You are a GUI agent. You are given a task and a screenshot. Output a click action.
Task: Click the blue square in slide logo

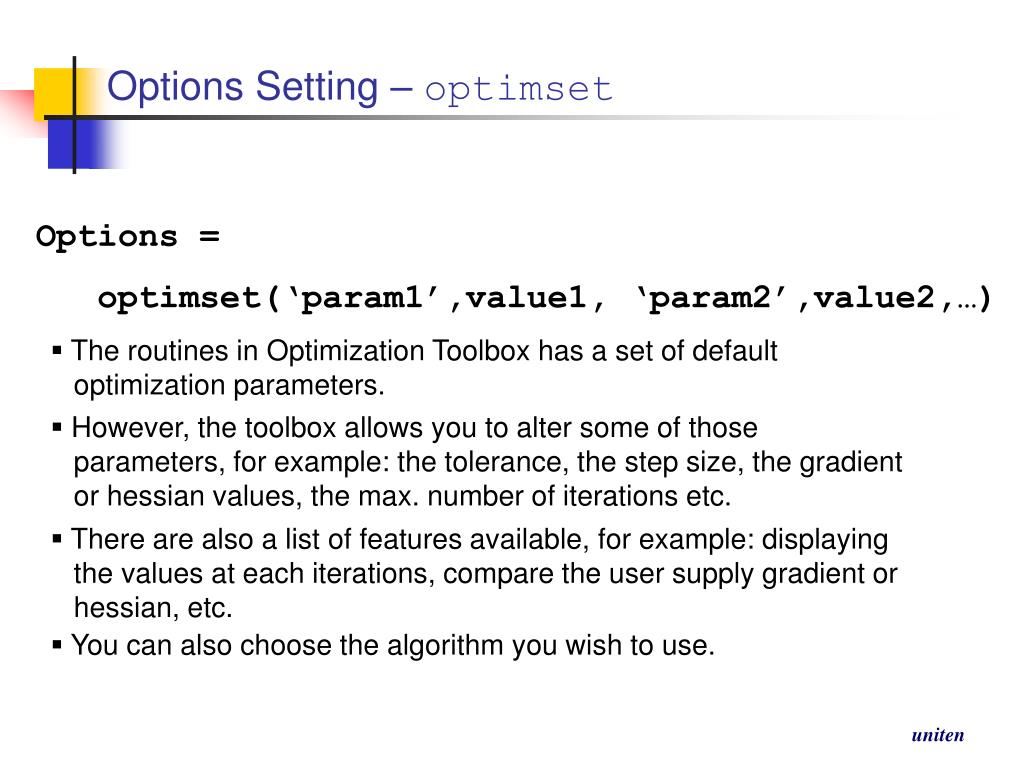(73, 144)
